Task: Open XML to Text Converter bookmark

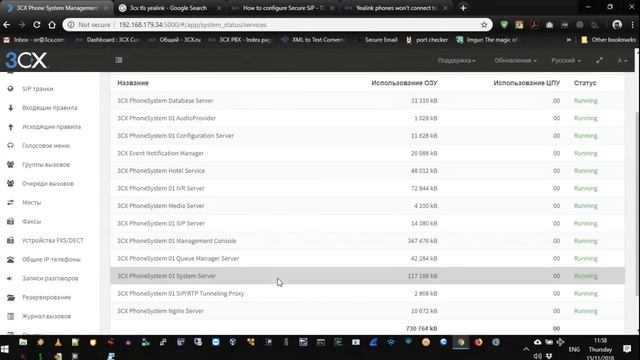Action: click(313, 40)
